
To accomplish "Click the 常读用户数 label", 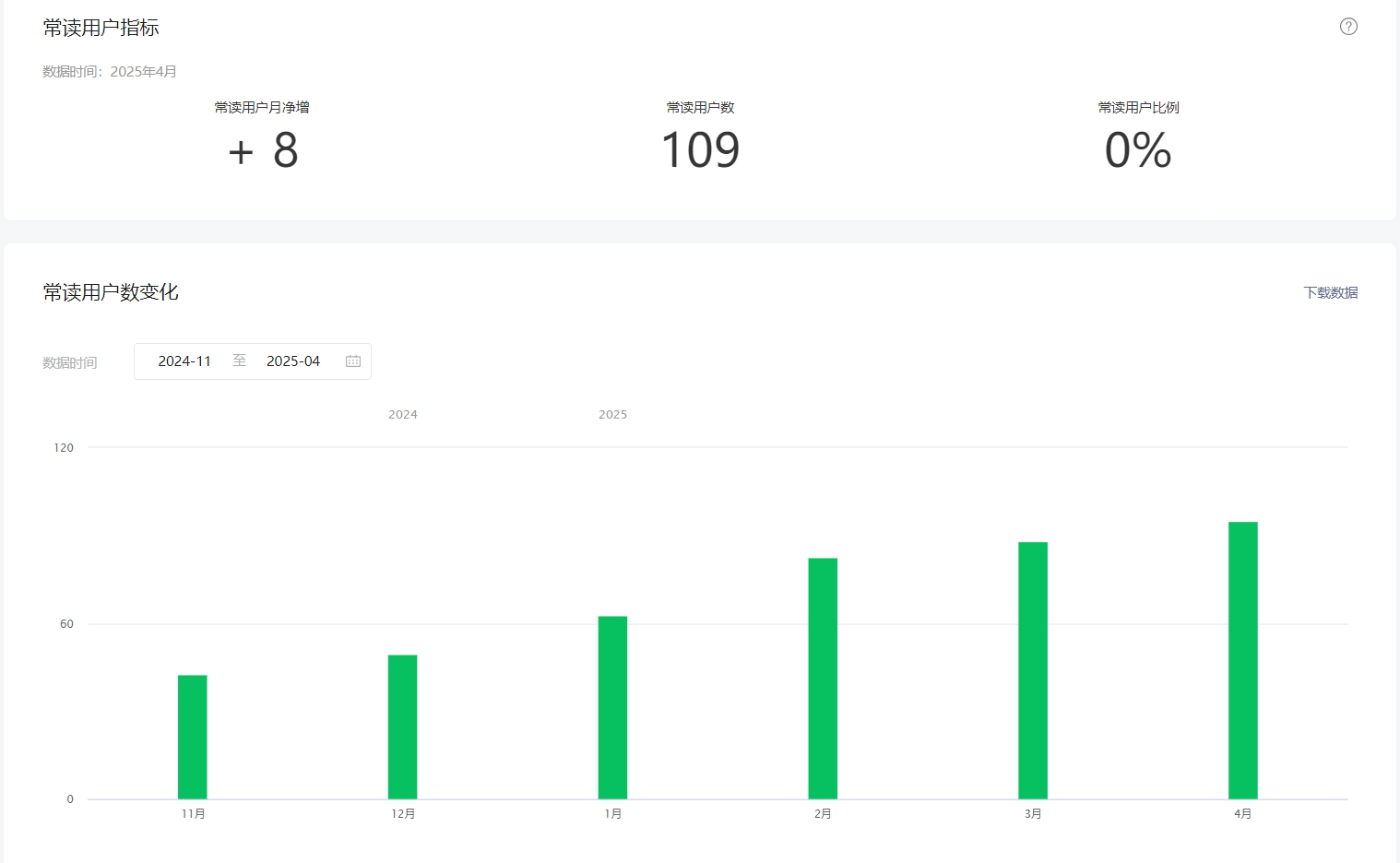I will (701, 107).
